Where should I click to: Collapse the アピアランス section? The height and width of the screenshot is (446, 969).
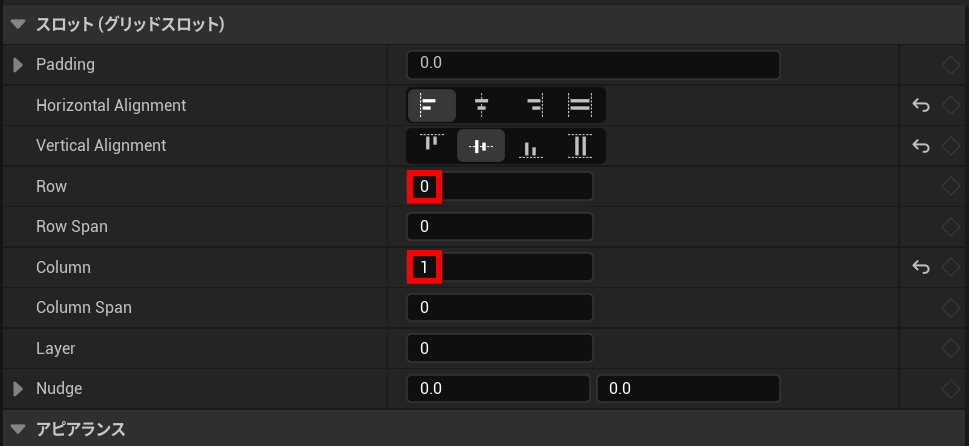17,429
